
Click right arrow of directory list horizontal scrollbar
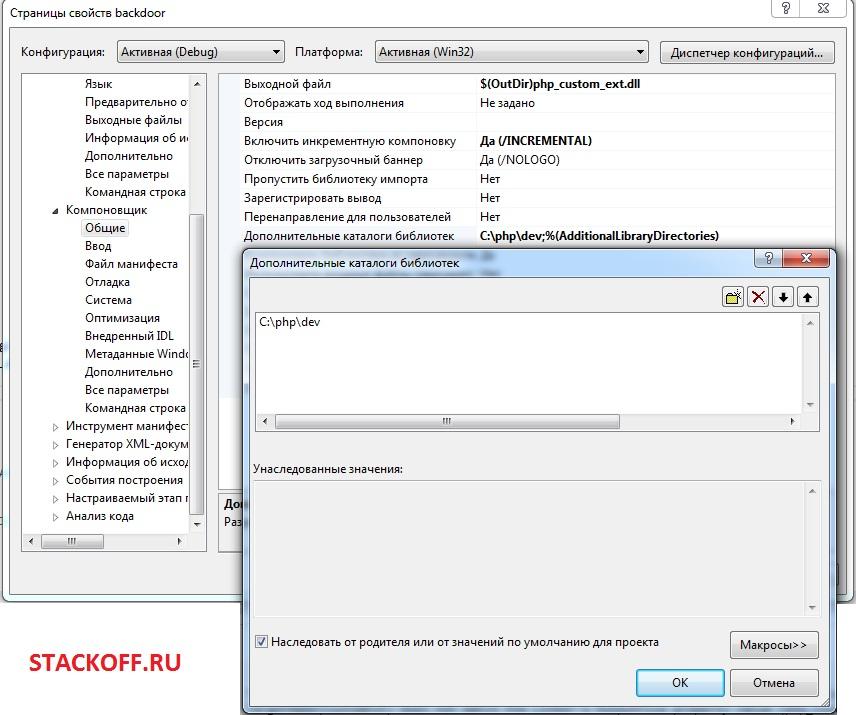tap(792, 421)
